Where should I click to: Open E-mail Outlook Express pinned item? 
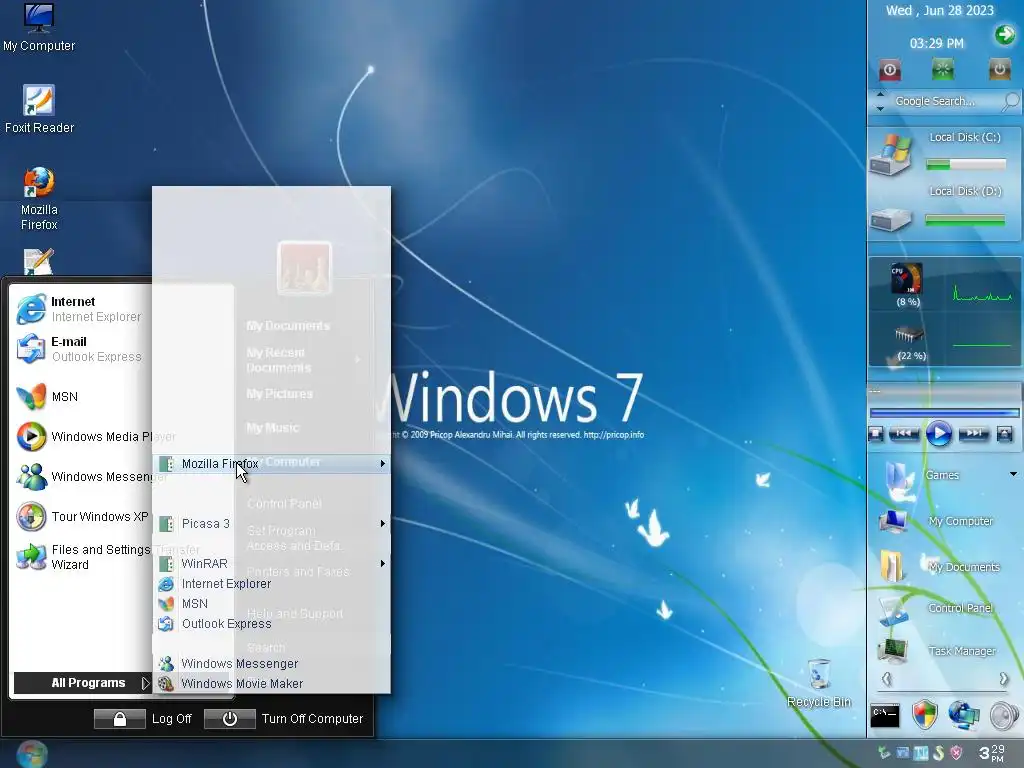coord(79,349)
